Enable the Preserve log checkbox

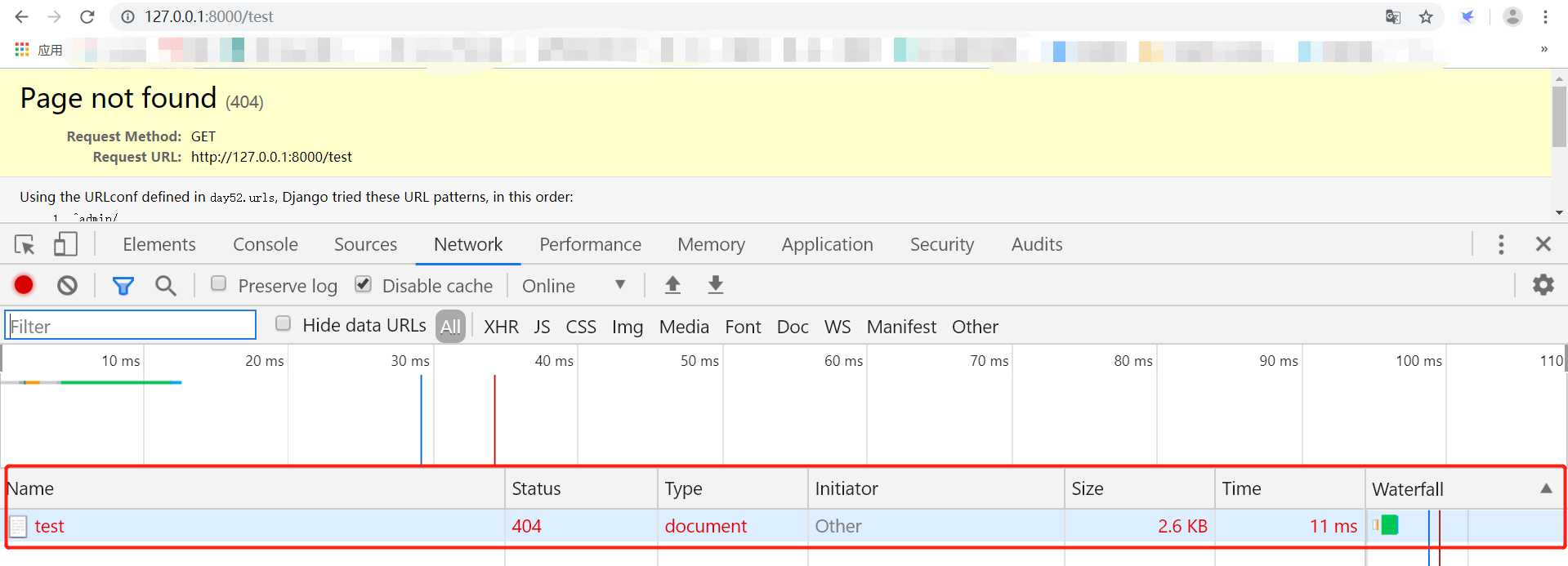click(218, 283)
